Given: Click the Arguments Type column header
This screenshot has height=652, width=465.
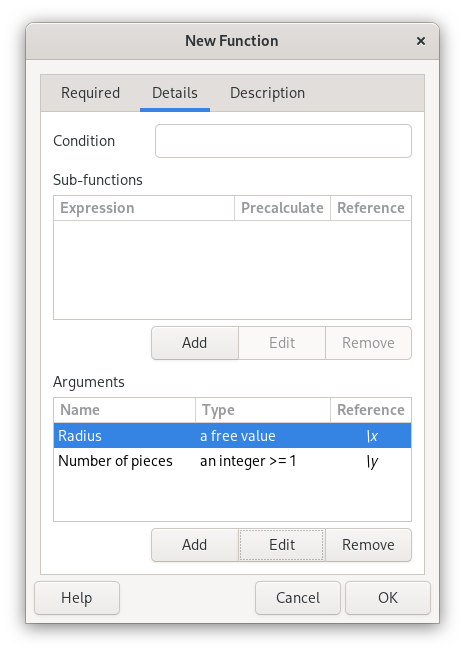Looking at the screenshot, I should [x=263, y=410].
